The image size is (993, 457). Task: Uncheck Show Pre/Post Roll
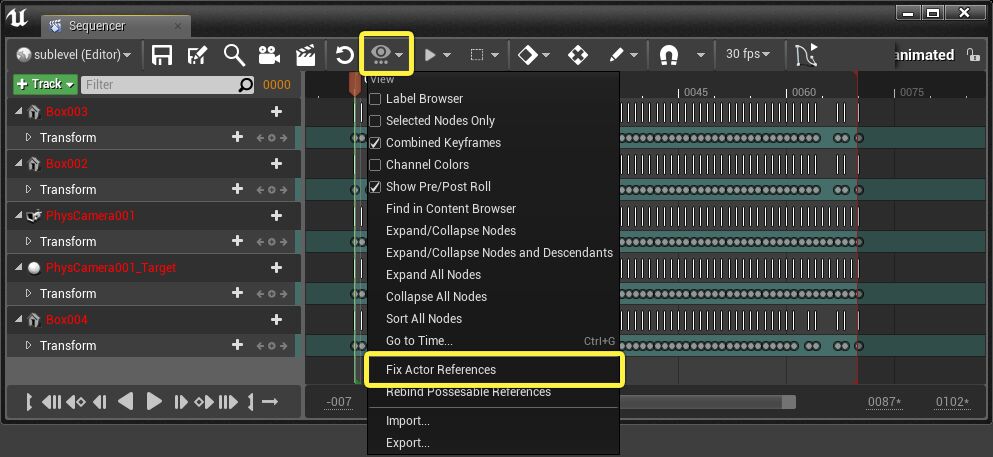coord(375,187)
